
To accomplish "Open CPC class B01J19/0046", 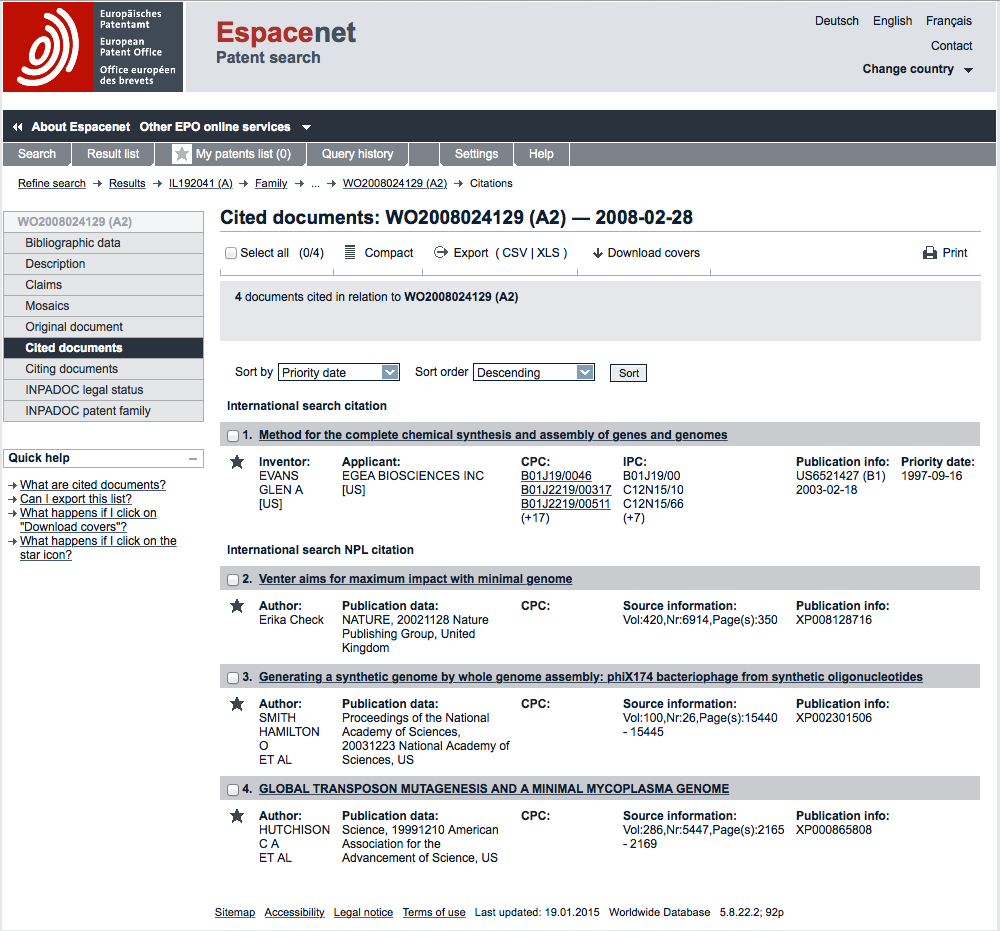I will 556,476.
